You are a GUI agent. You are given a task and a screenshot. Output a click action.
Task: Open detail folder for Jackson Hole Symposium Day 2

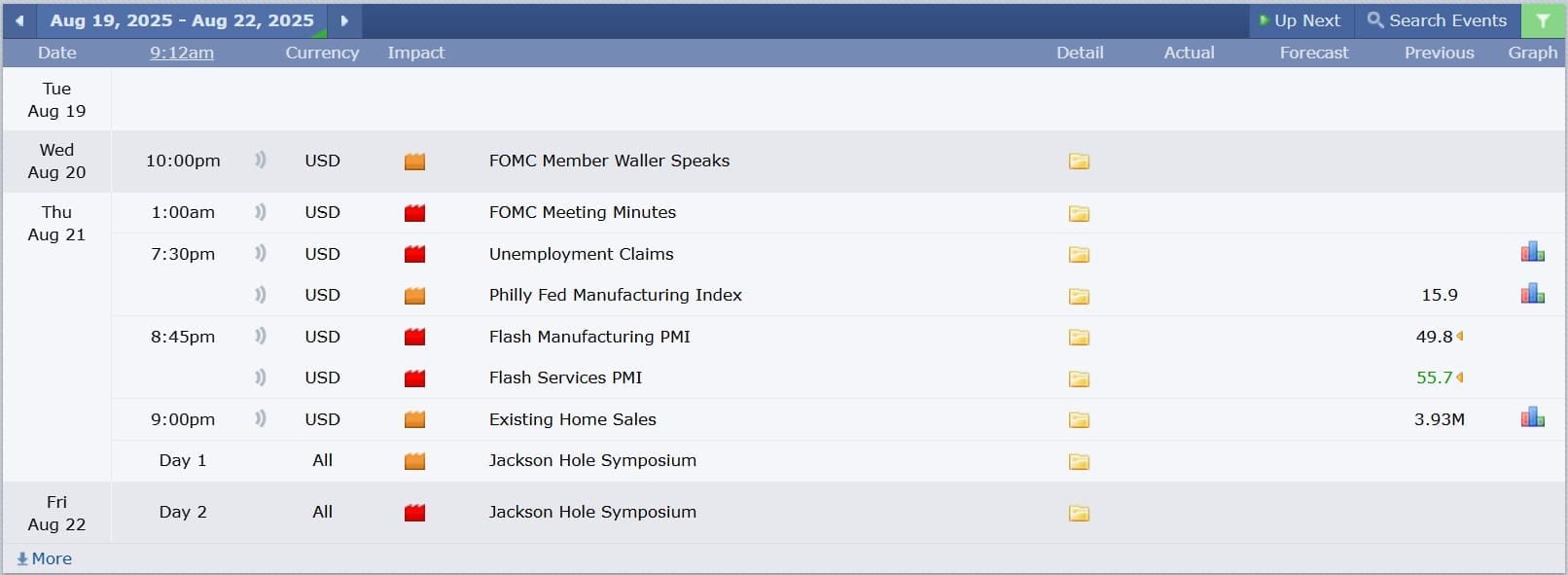point(1079,513)
